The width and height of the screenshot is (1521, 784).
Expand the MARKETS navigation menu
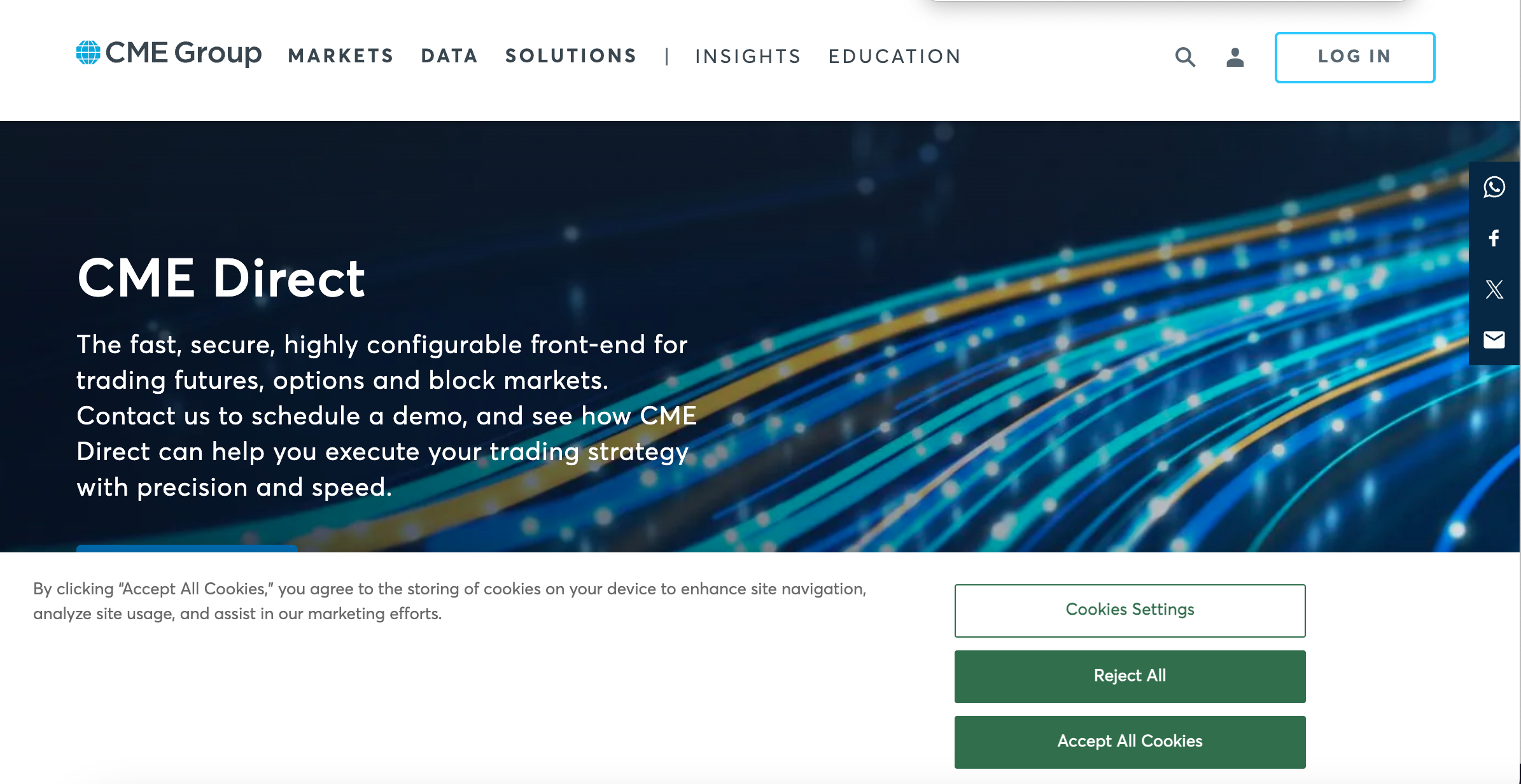(x=341, y=56)
